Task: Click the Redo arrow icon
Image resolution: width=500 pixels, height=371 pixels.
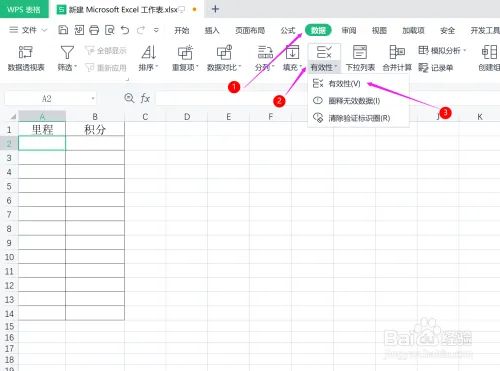Action: pos(141,30)
